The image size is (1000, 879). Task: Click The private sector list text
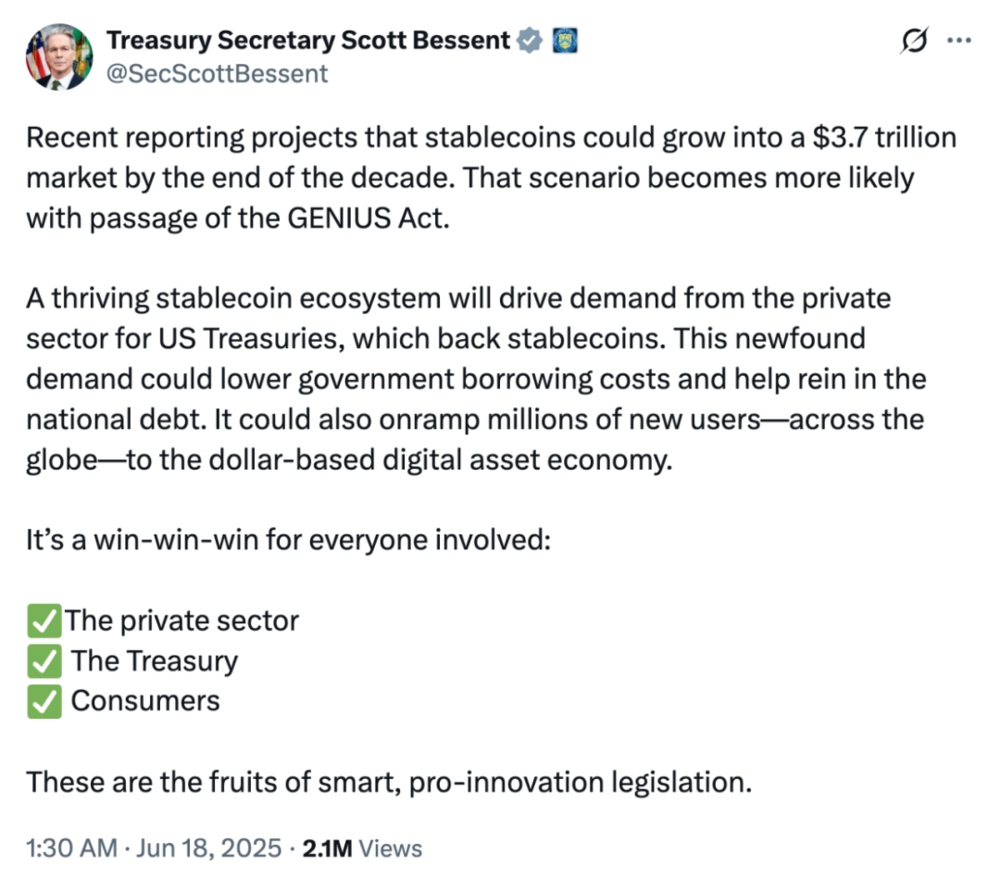[183, 620]
